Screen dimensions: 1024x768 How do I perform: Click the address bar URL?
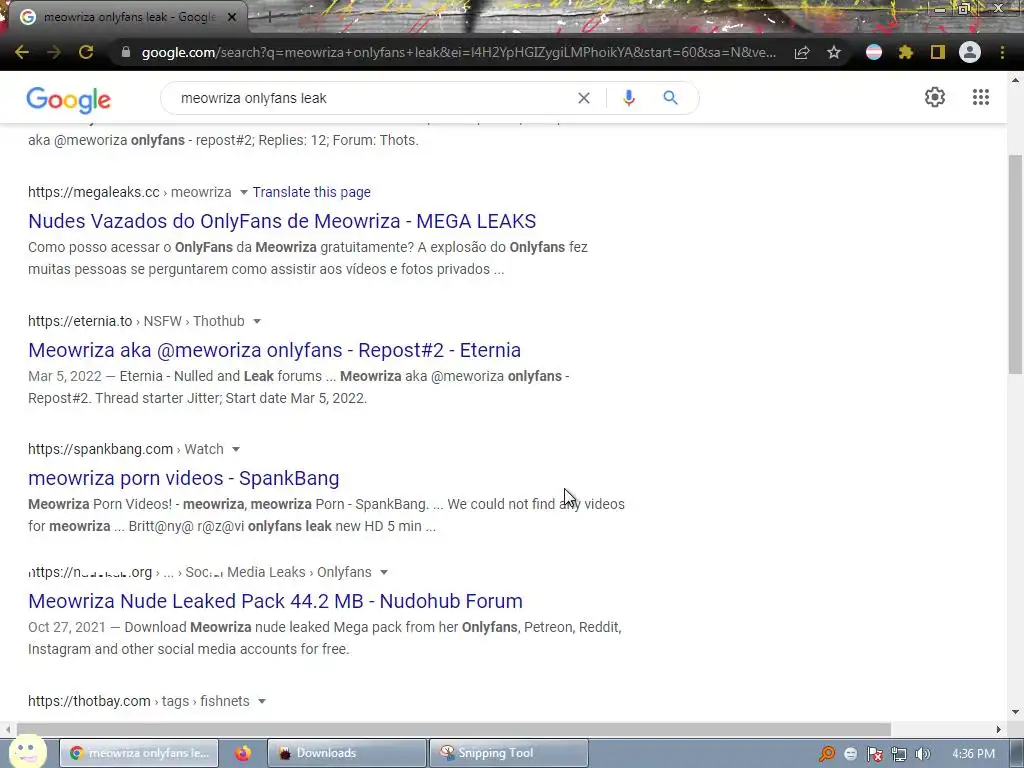458,52
